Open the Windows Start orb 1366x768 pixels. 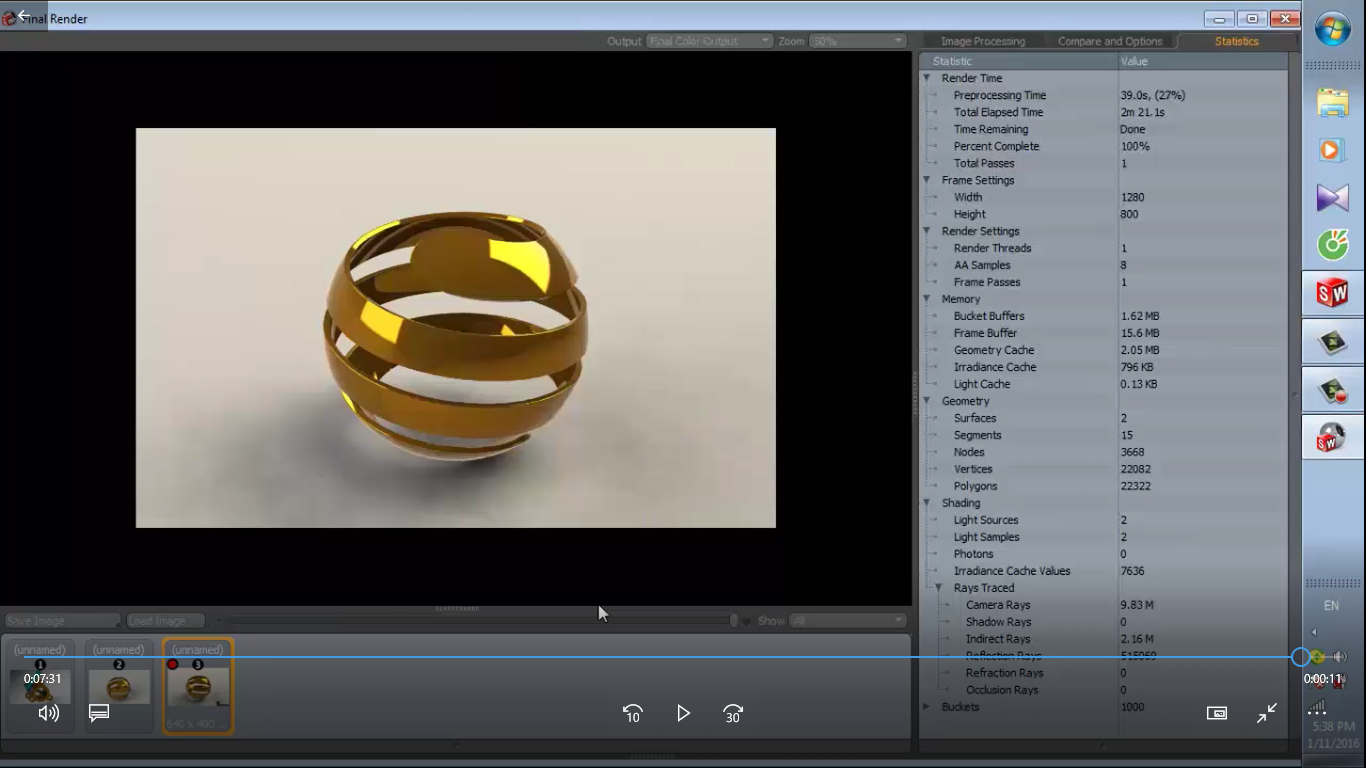click(1333, 29)
